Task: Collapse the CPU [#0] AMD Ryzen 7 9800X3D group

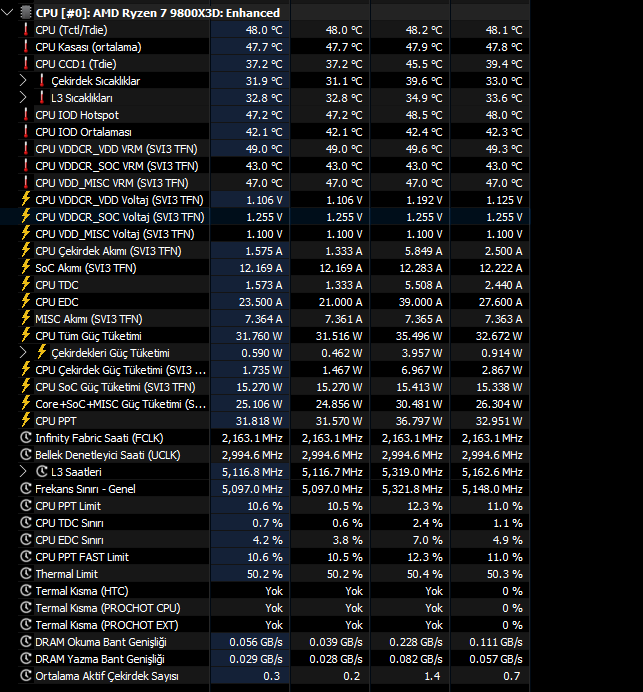Action: click(7, 13)
